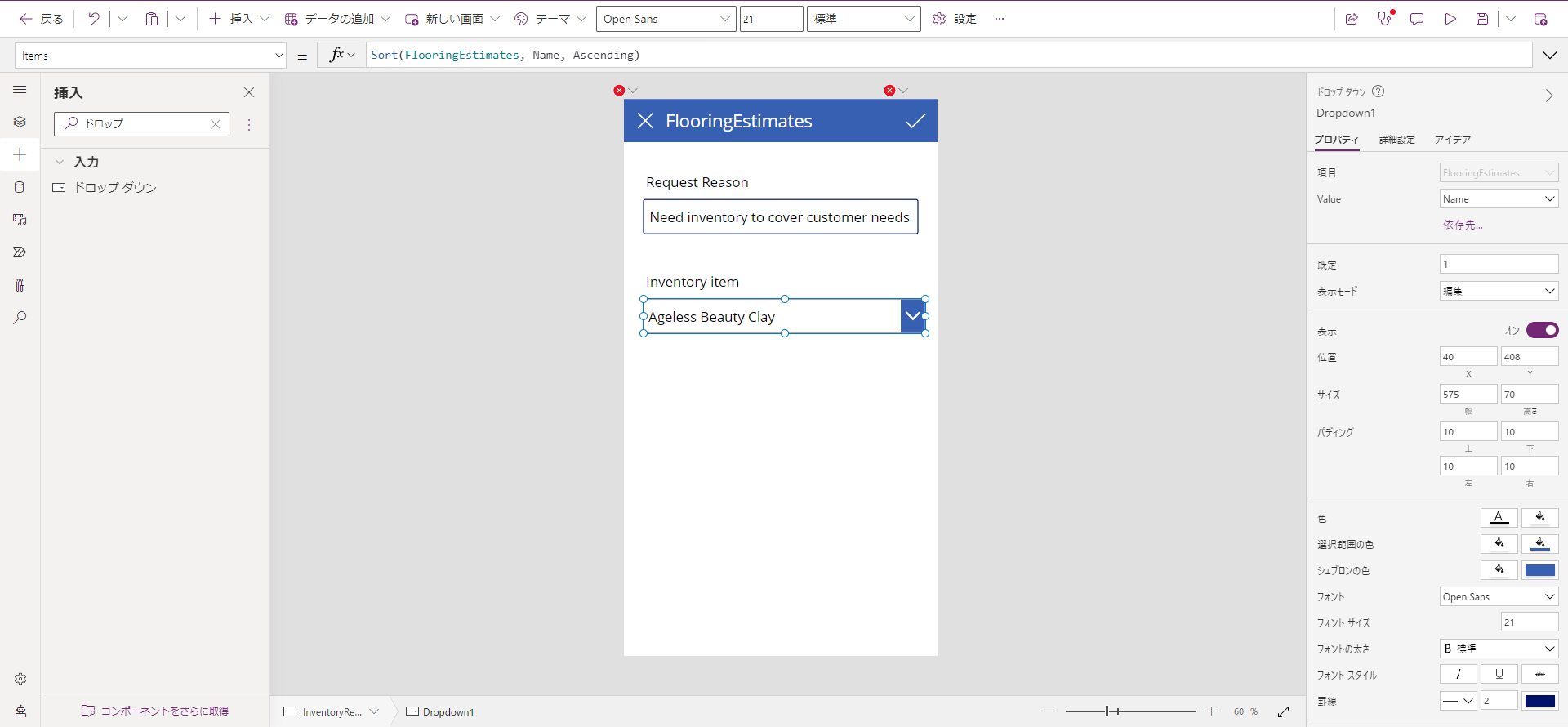Image resolution: width=1568 pixels, height=727 pixels.
Task: Close the 挿入 insert pane
Action: tap(249, 92)
